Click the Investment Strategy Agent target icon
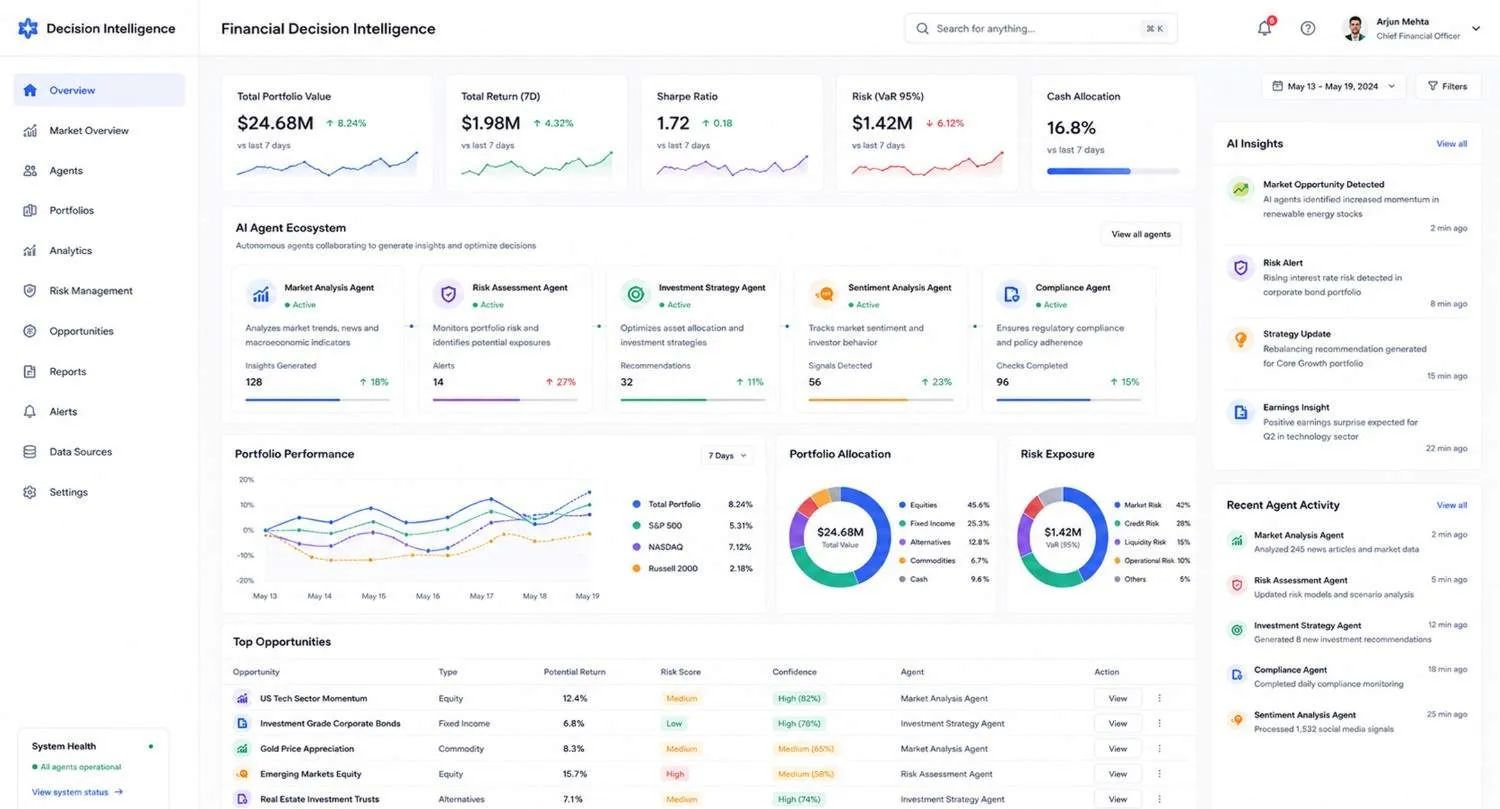The width and height of the screenshot is (1500, 809). 635,294
